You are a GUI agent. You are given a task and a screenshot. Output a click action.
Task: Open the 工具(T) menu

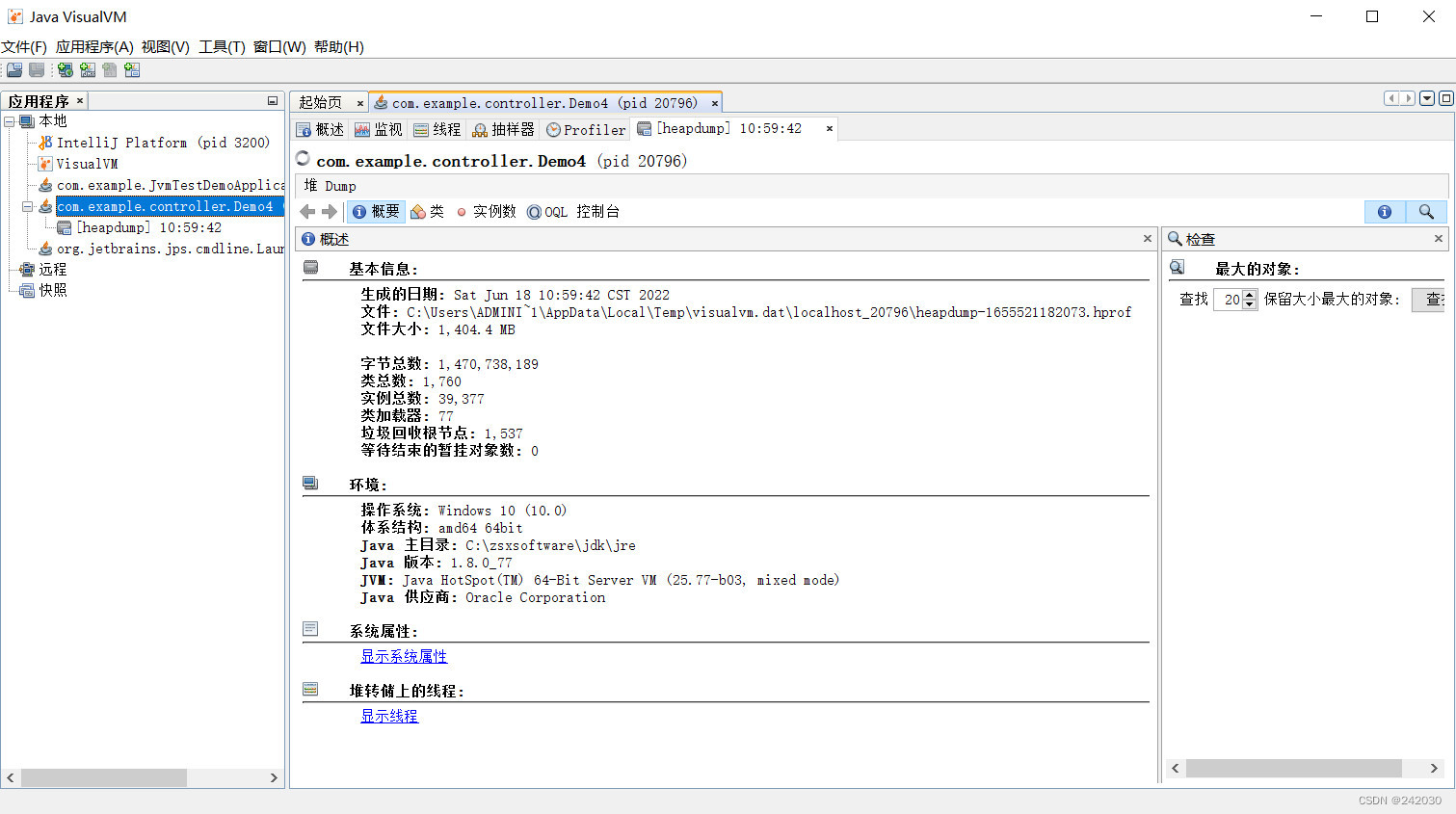pos(223,47)
